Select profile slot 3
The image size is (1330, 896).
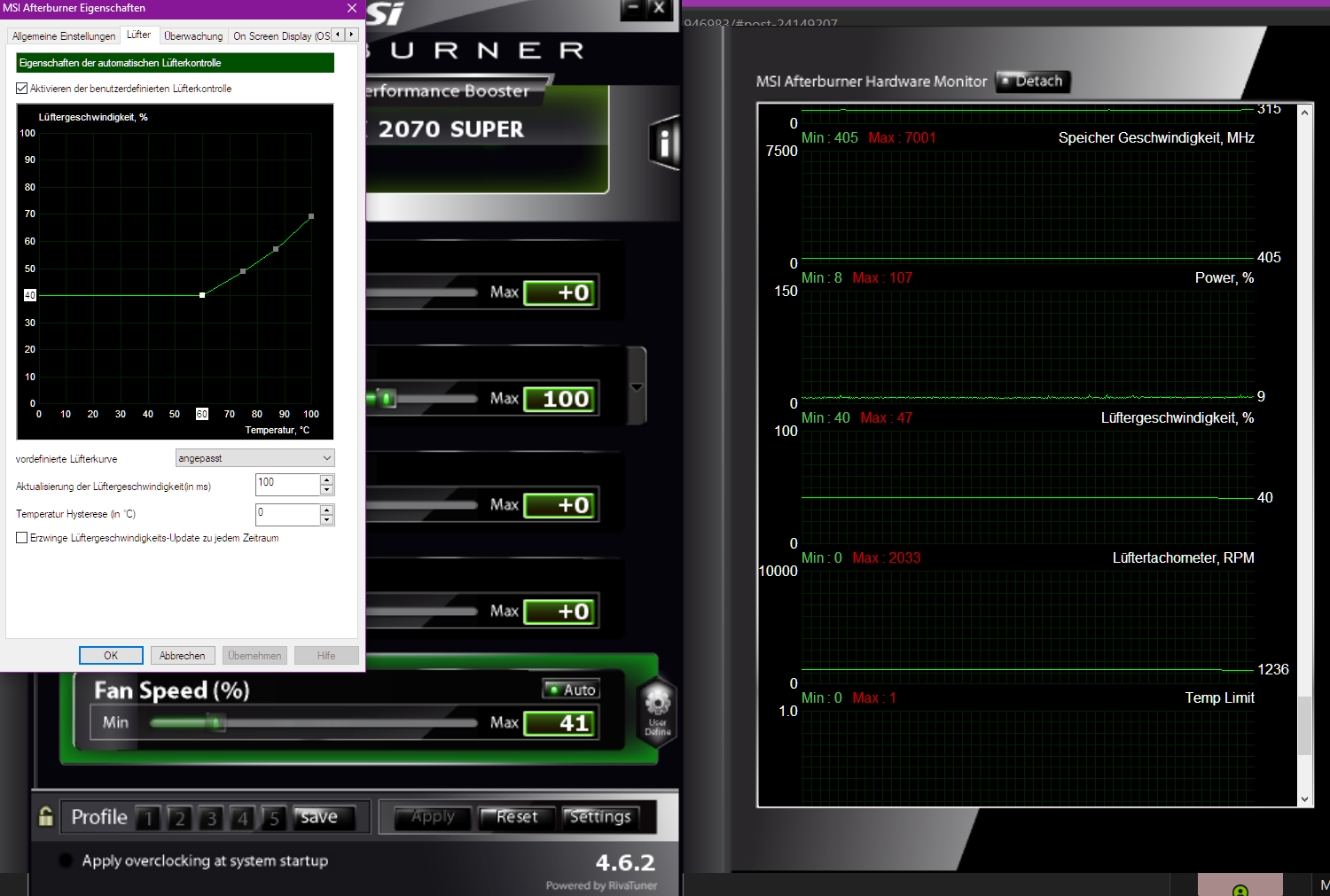(211, 818)
